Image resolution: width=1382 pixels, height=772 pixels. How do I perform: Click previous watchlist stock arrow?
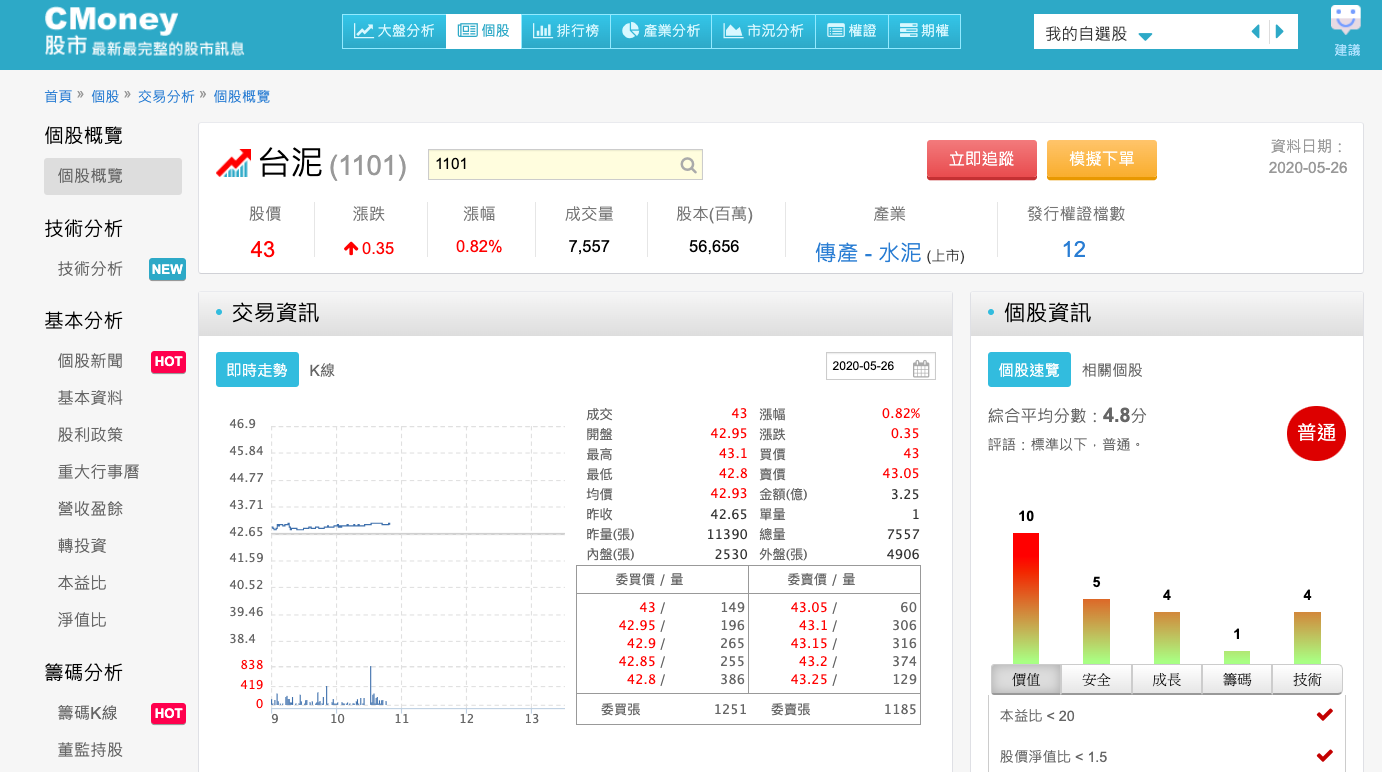(1256, 32)
